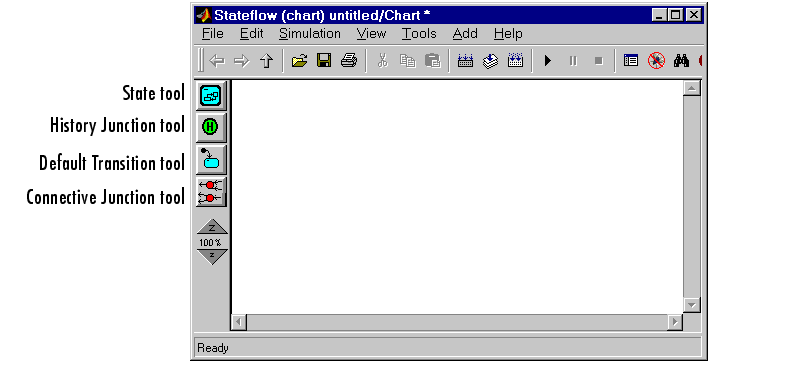Open the Explorer list icon in toolbar

(631, 61)
